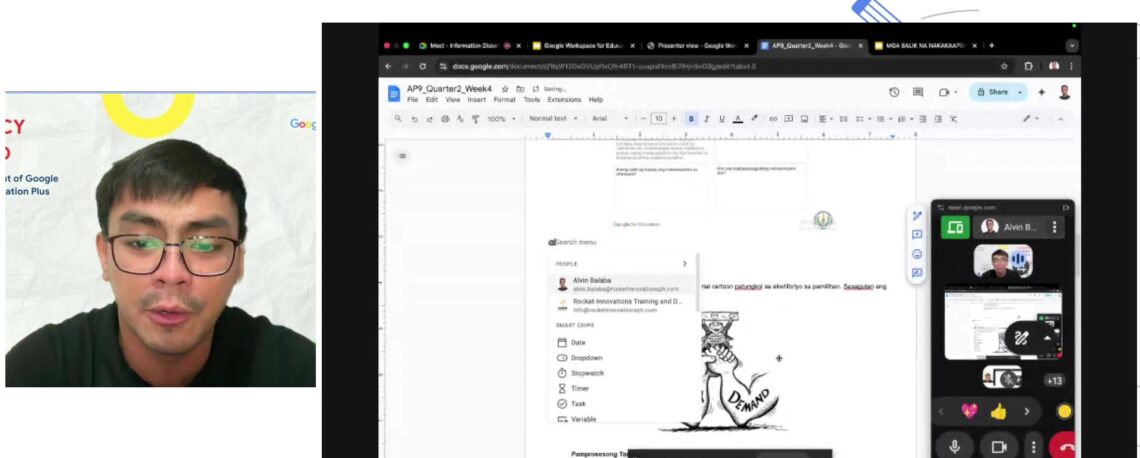1140x458 pixels.
Task: Toggle bold formatting
Action: [x=691, y=118]
